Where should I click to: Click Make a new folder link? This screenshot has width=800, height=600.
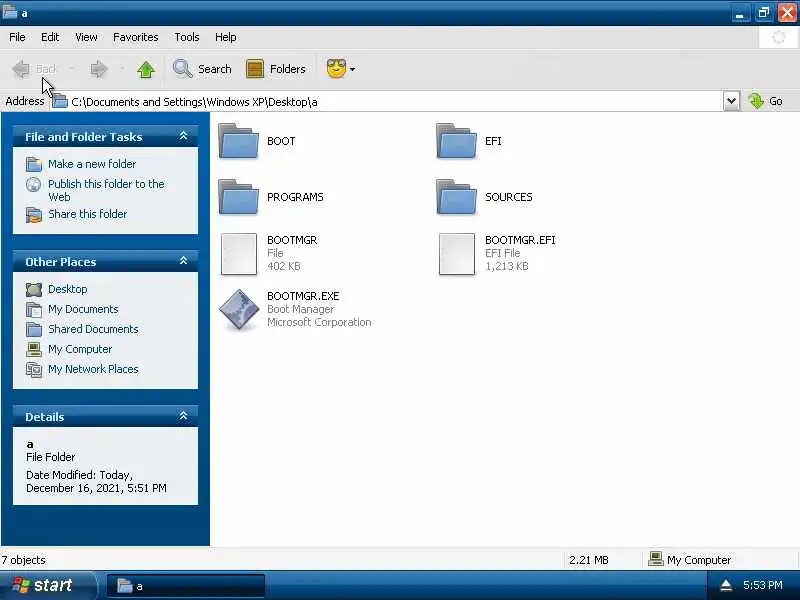(92, 164)
